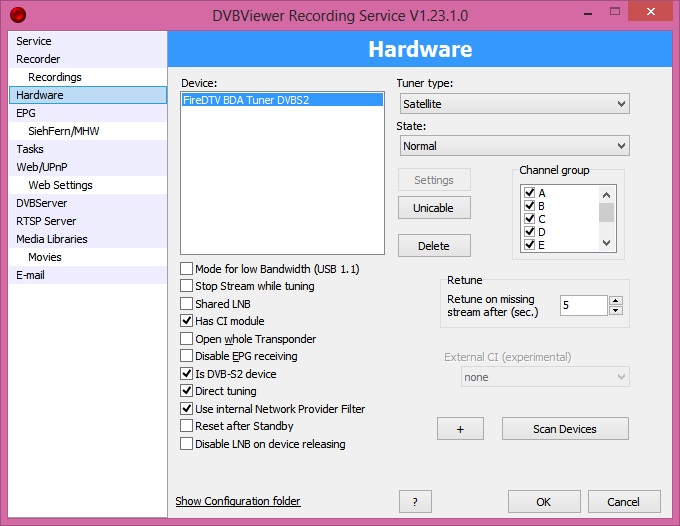Go to the Recordings sub-page

pyautogui.click(x=88, y=77)
